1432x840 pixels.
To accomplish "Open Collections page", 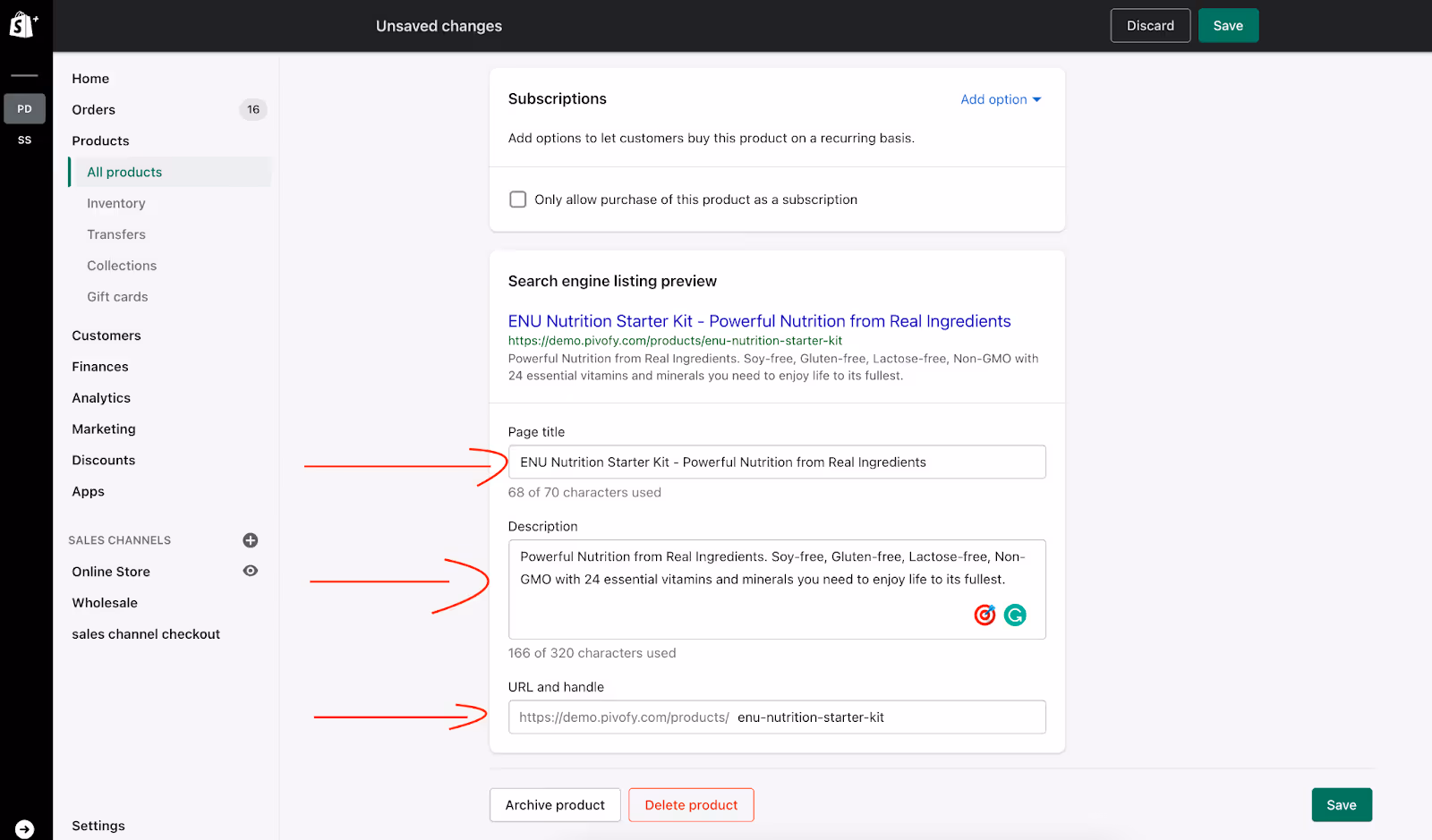I will [122, 266].
